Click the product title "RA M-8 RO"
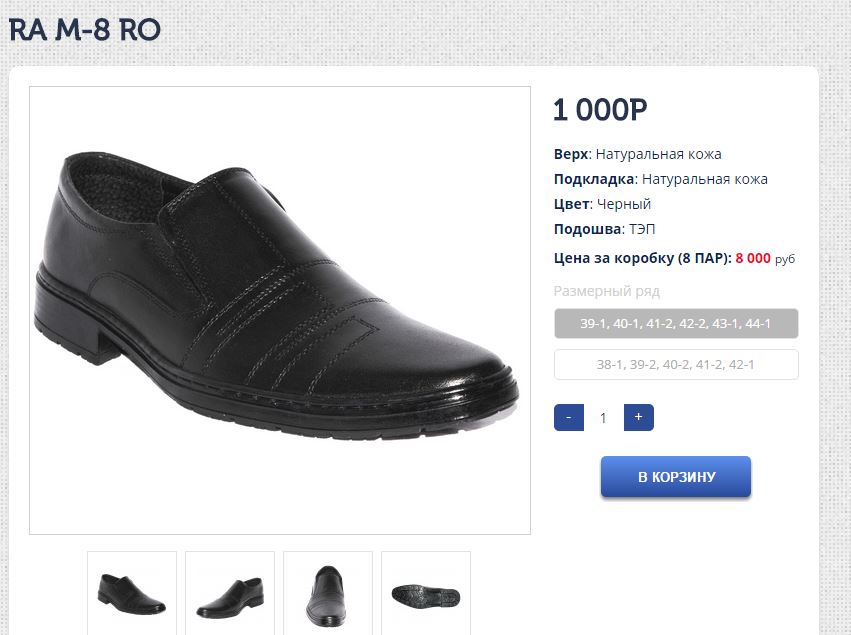The width and height of the screenshot is (851, 635). [x=85, y=30]
